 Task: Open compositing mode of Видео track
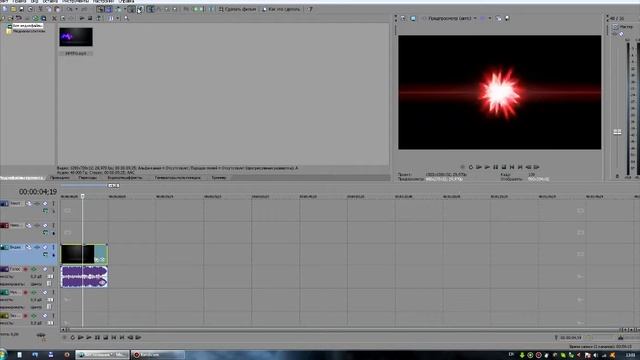pos(45,254)
